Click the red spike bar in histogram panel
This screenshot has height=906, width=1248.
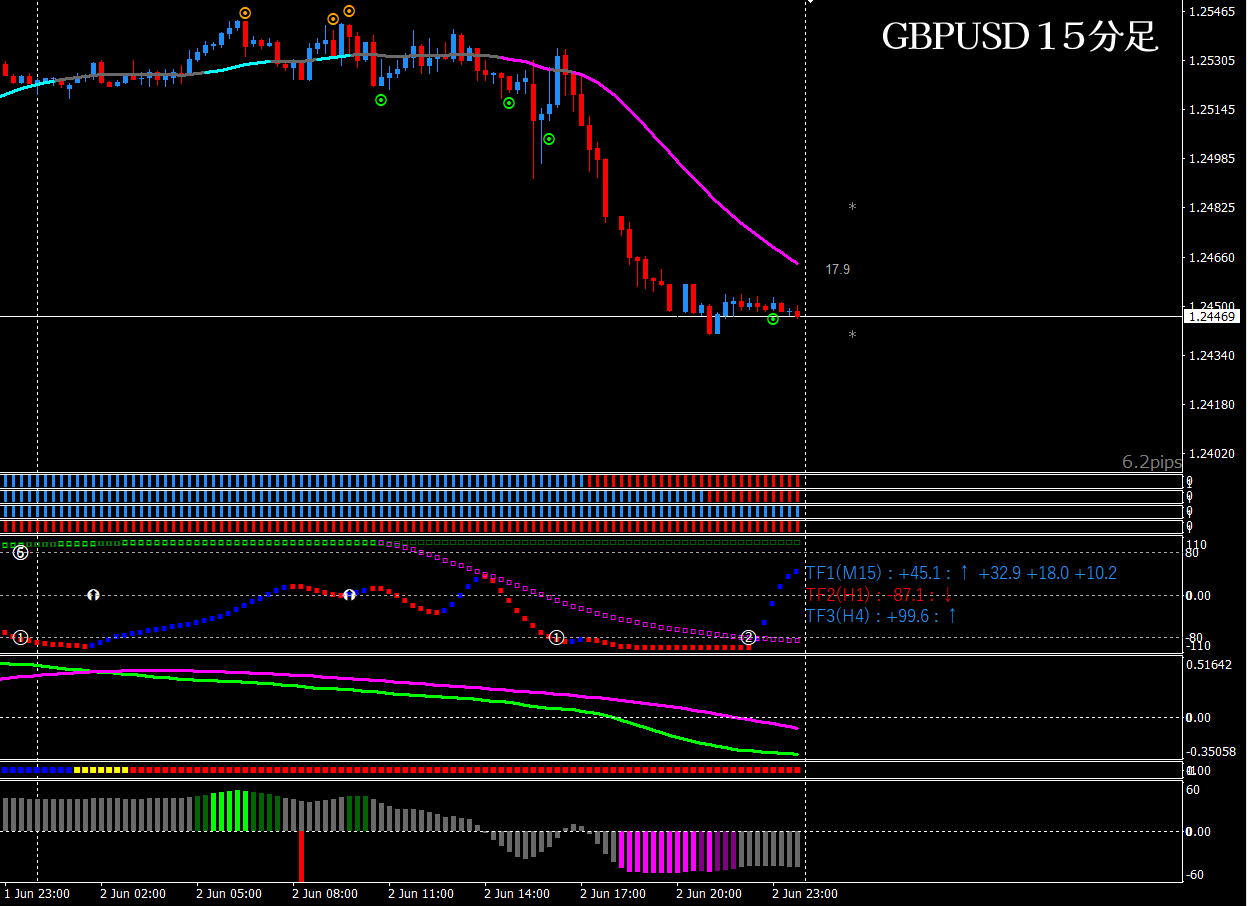point(300,856)
